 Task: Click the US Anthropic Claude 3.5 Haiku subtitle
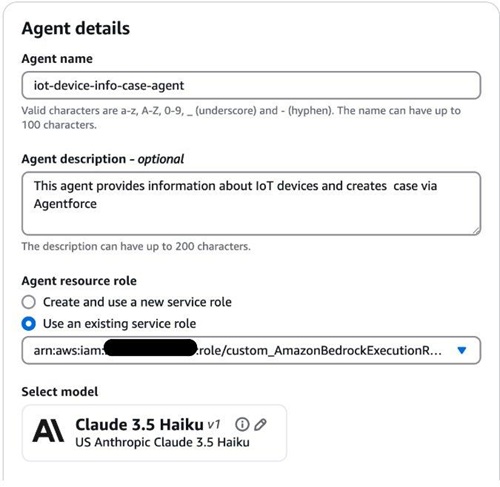pos(162,442)
